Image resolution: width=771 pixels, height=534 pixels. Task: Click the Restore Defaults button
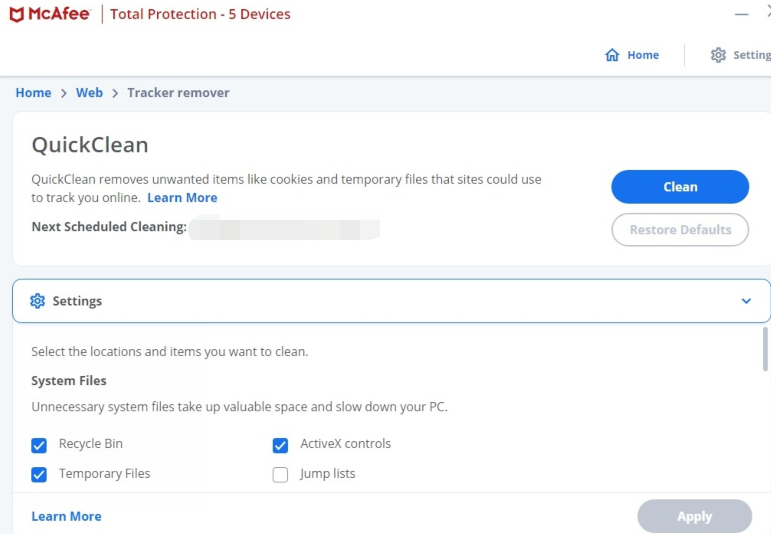click(680, 229)
